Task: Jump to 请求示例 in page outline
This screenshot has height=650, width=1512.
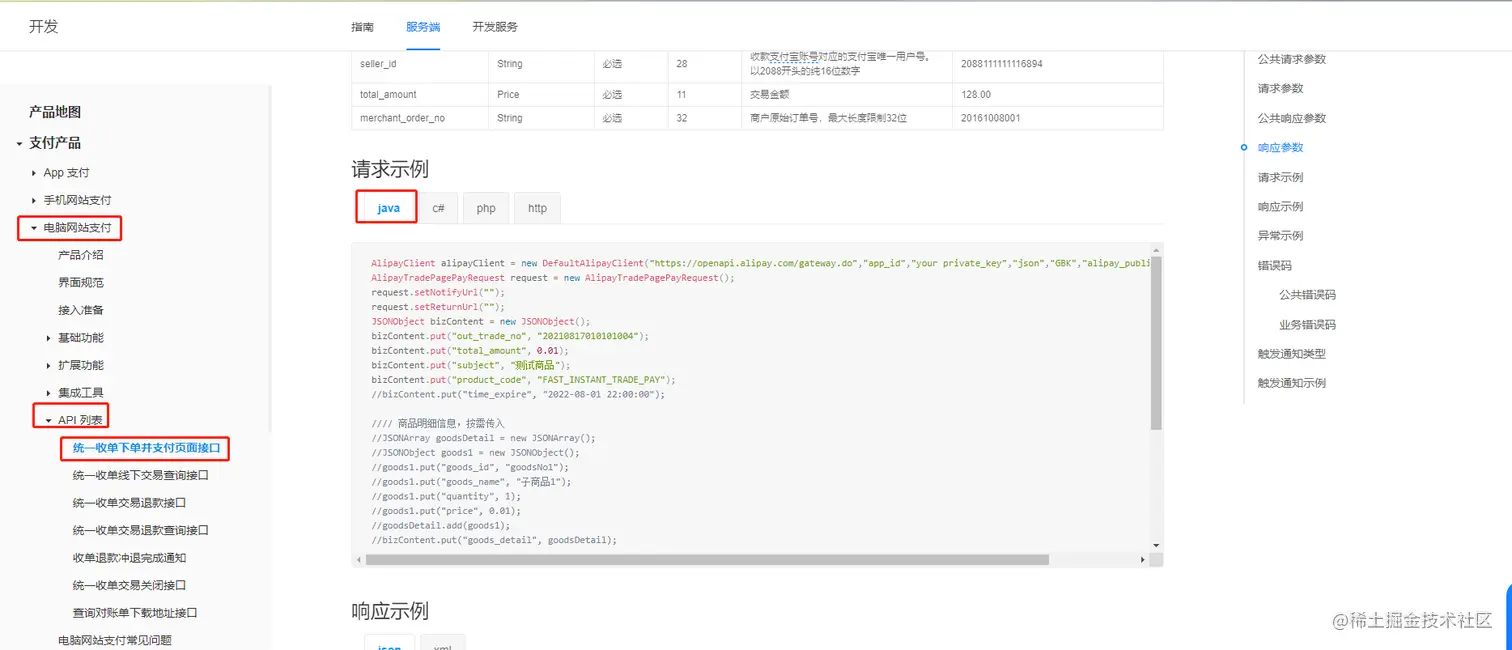Action: pos(1281,177)
